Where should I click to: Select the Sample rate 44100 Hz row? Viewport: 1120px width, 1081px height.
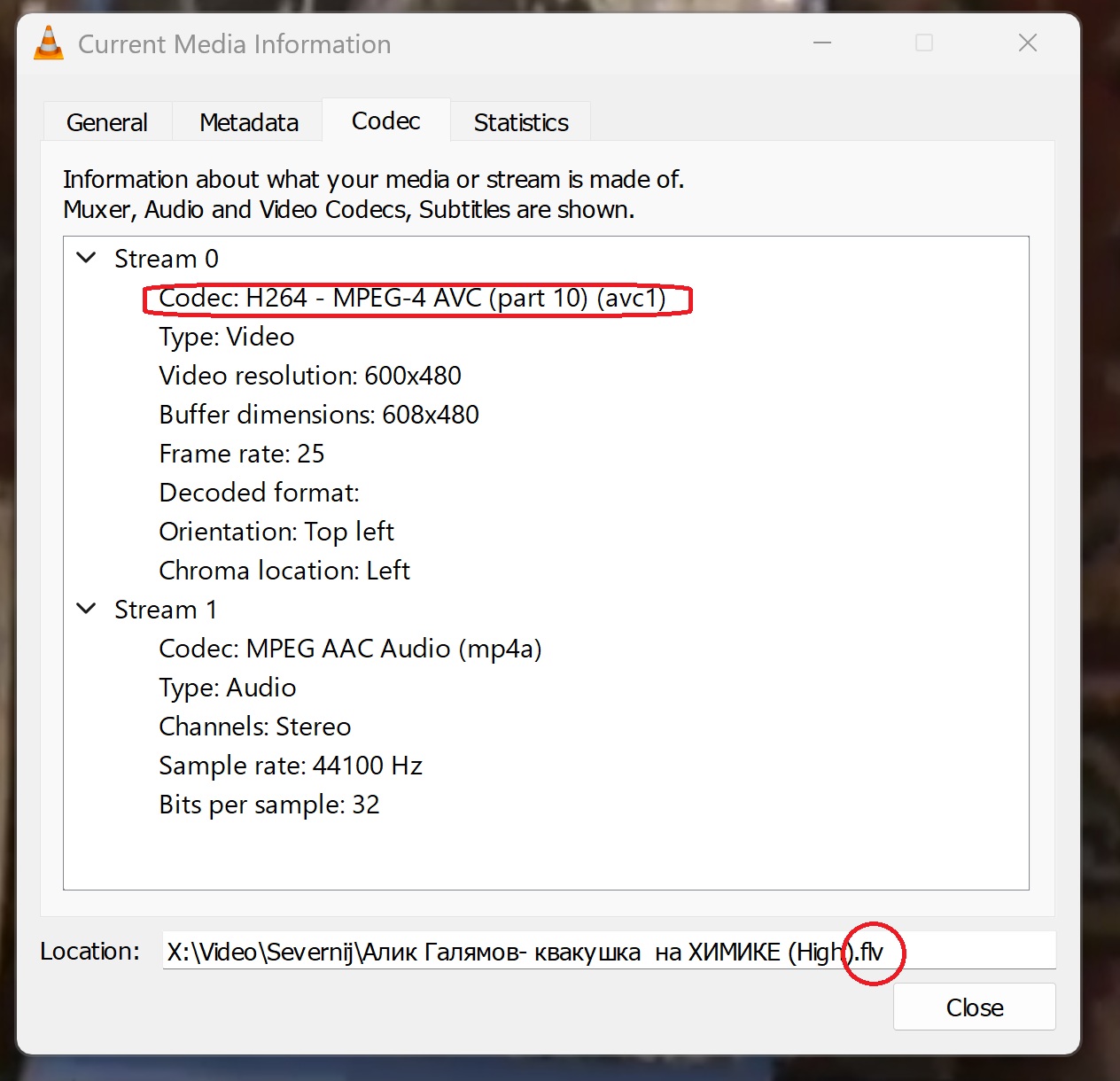(291, 766)
